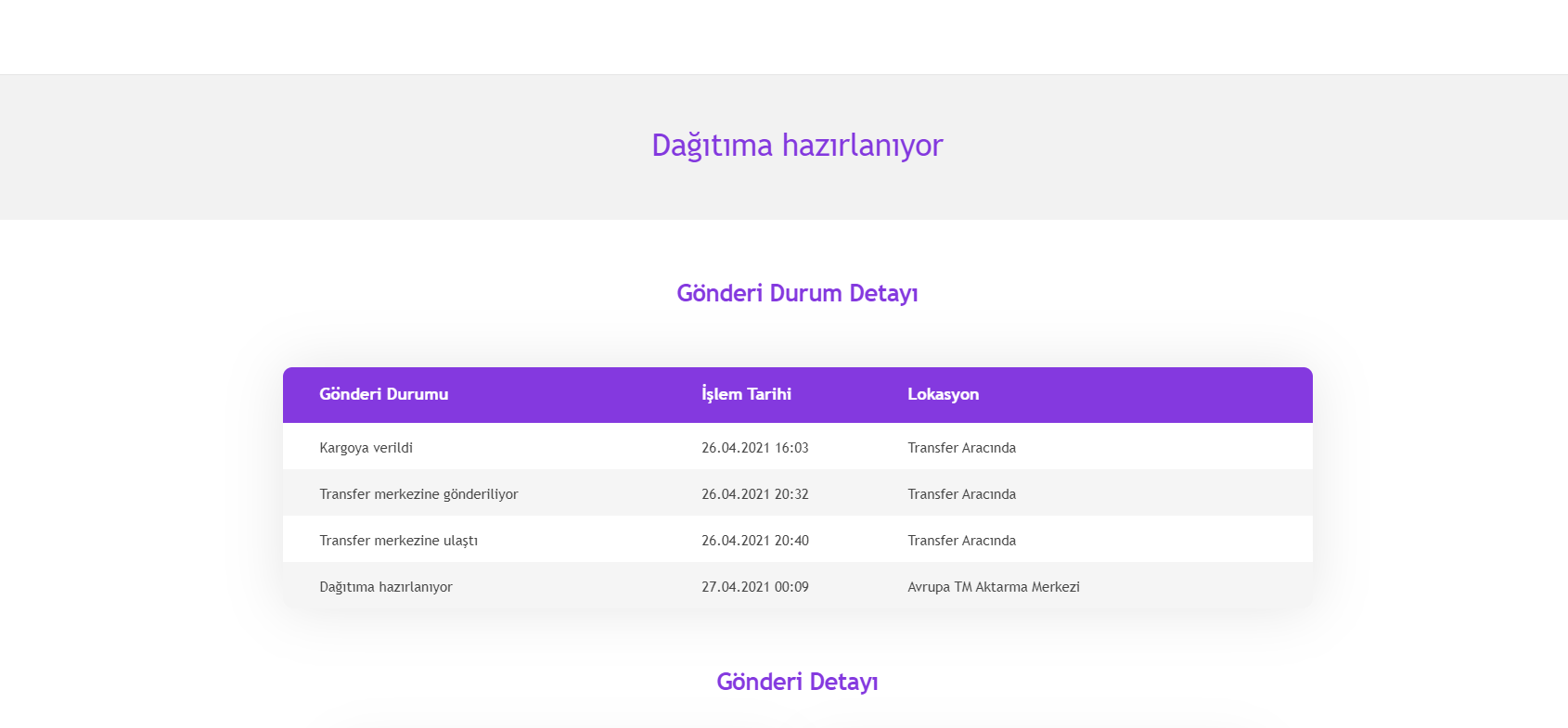Select the date '27.04.2021 00:09'

[x=755, y=587]
